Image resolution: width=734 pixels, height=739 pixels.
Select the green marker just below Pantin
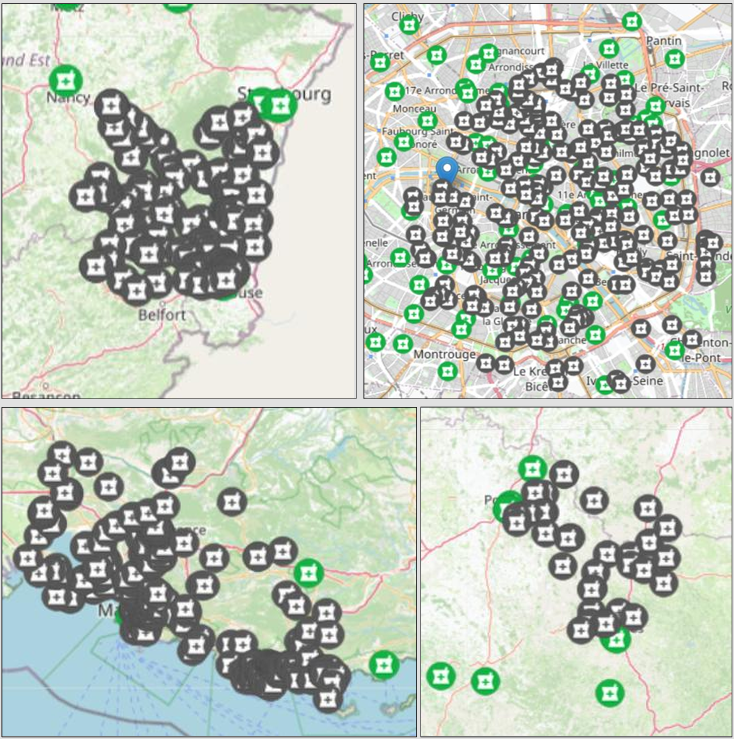pyautogui.click(x=673, y=59)
